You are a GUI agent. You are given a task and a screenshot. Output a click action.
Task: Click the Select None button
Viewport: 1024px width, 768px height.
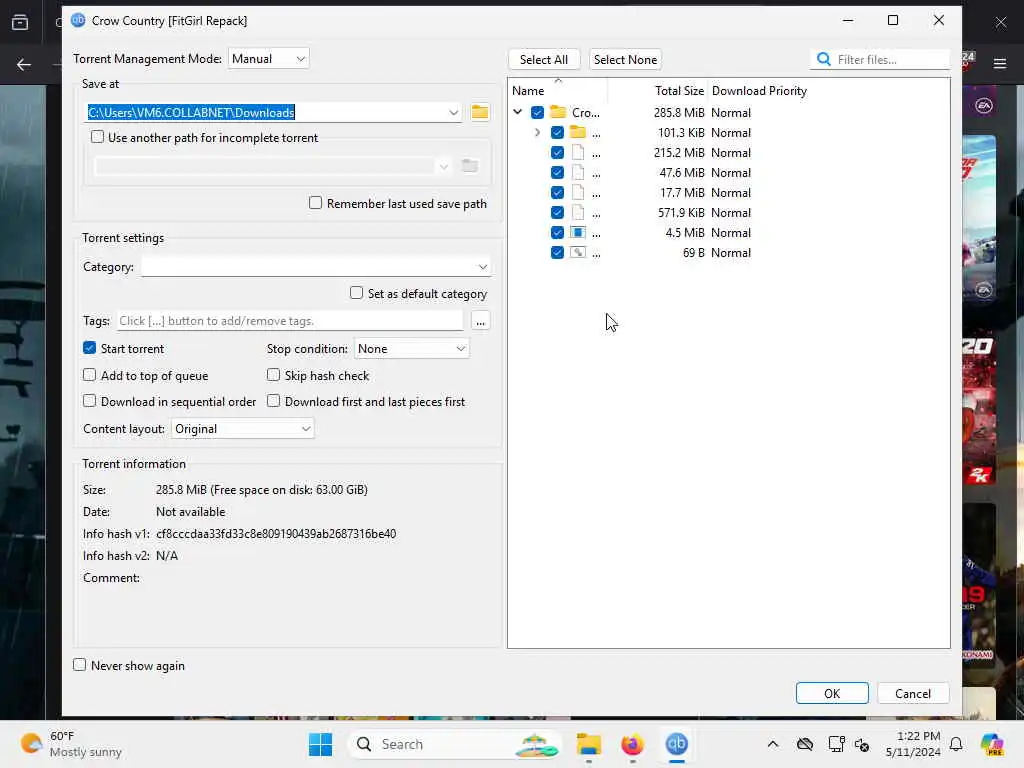click(625, 59)
